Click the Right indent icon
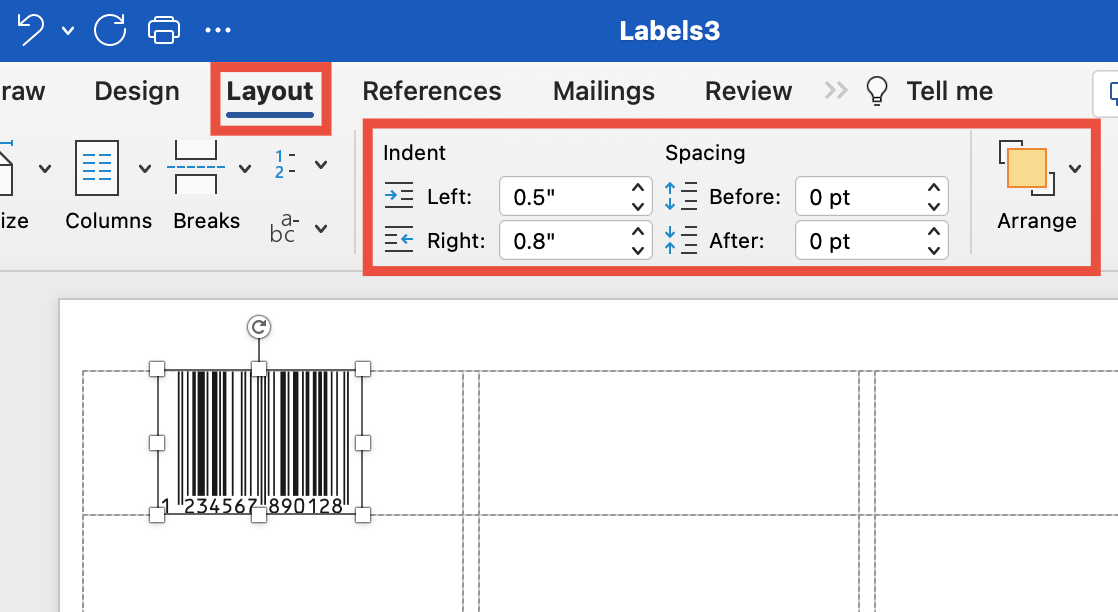1118x612 pixels. pyautogui.click(x=399, y=240)
